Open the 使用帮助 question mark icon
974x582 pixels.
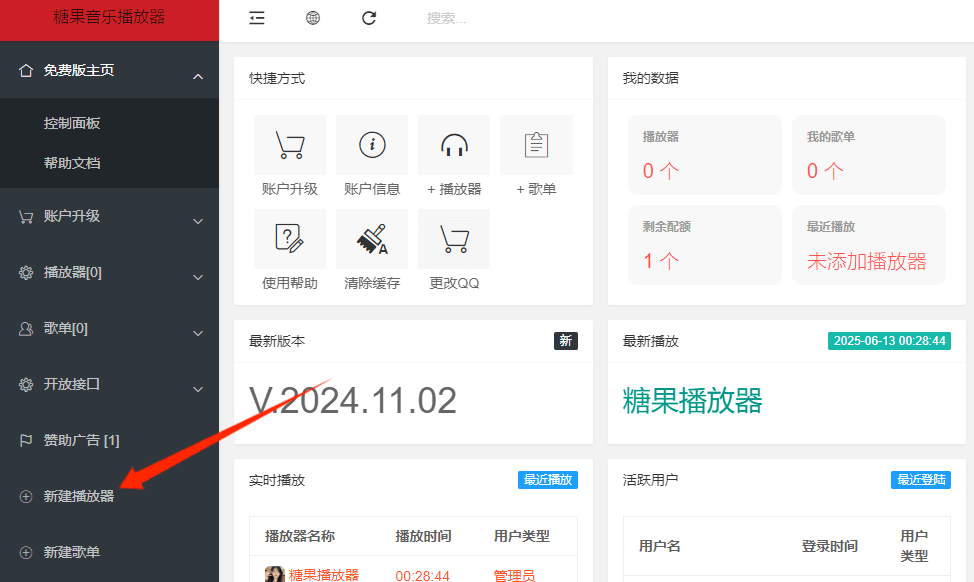(290, 238)
